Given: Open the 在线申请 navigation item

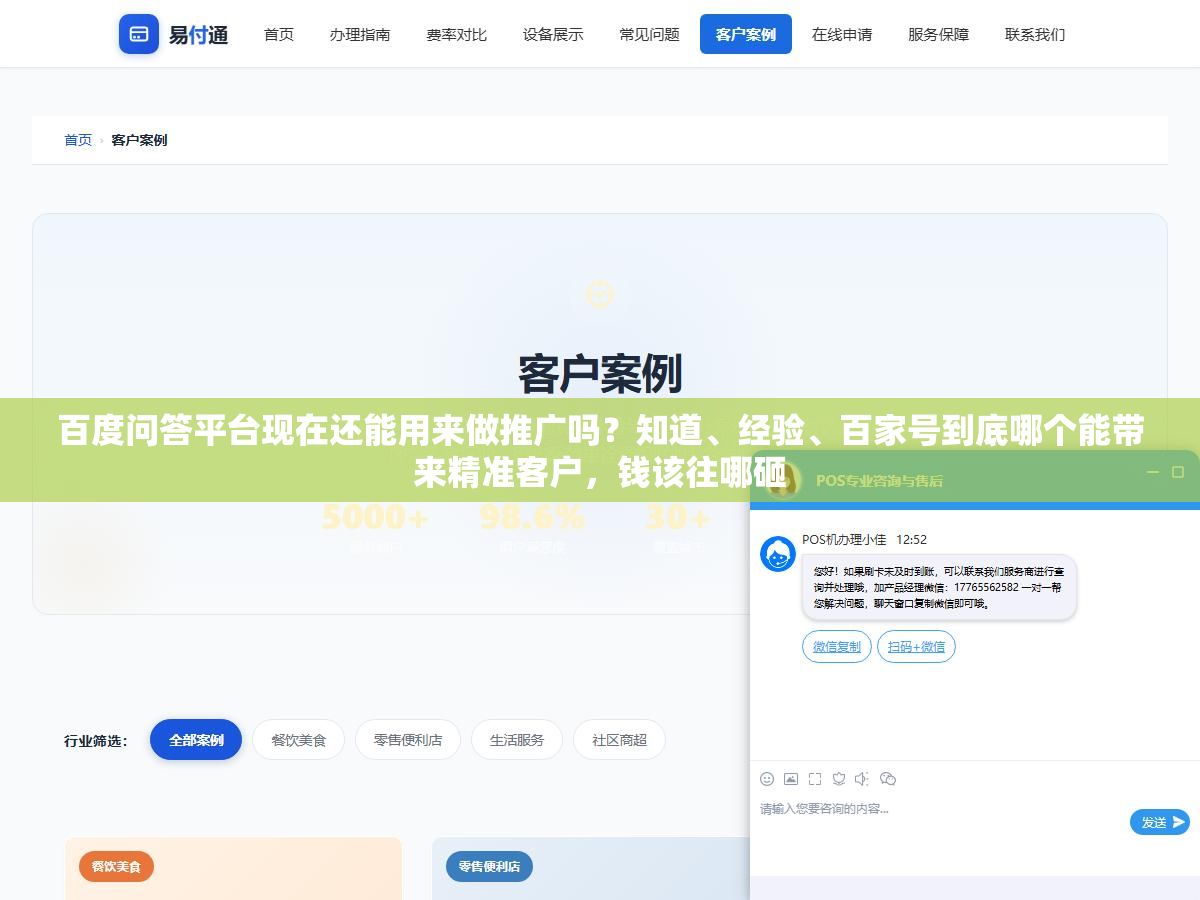Looking at the screenshot, I should point(842,34).
